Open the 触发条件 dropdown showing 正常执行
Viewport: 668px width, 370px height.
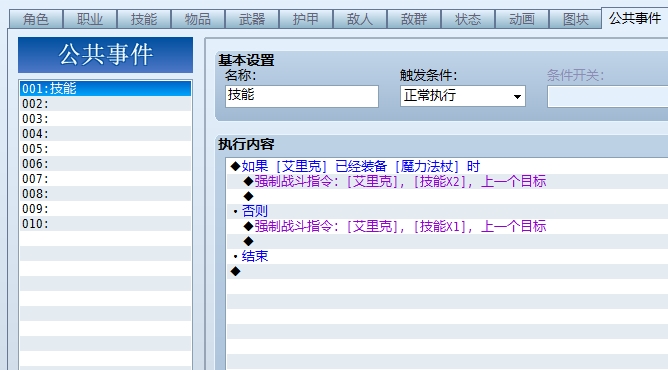coord(463,96)
